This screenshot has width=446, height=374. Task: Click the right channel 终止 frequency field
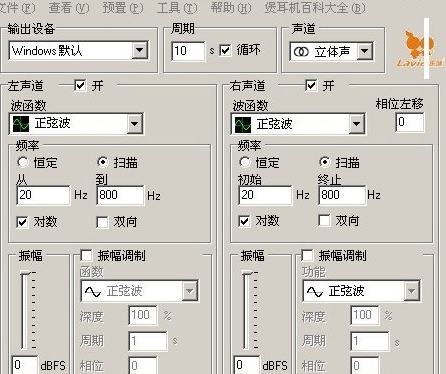click(342, 195)
